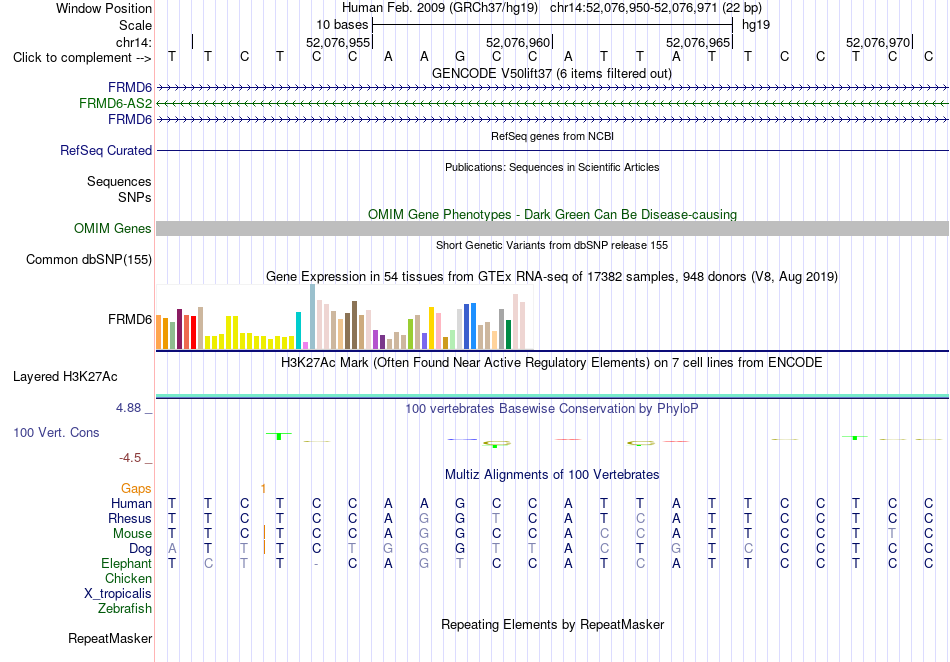Viewport: 950px width, 662px height.
Task: Click the FRMD6 label beside GTEx bar chart
Action: [x=130, y=319]
